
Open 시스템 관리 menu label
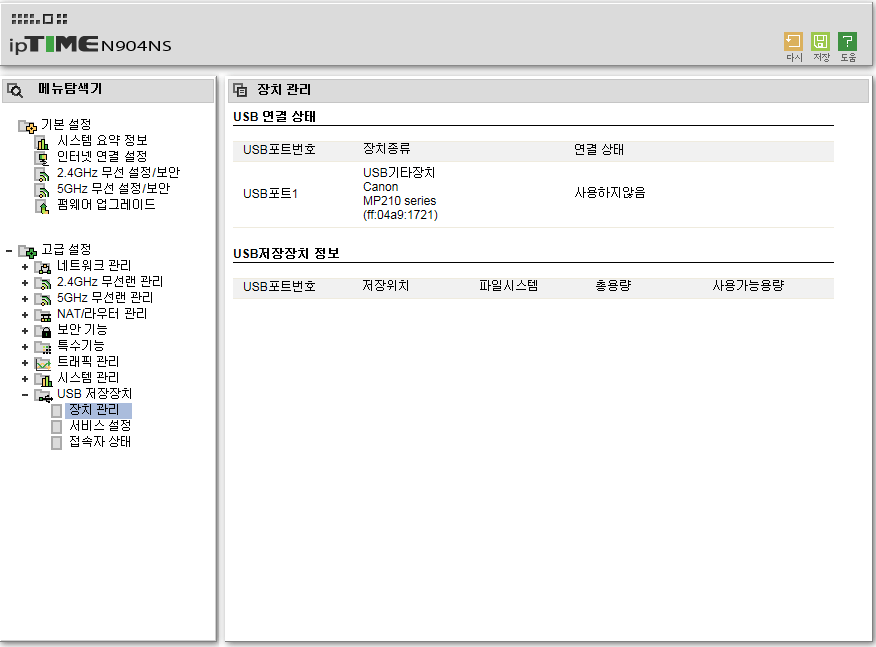click(x=88, y=378)
